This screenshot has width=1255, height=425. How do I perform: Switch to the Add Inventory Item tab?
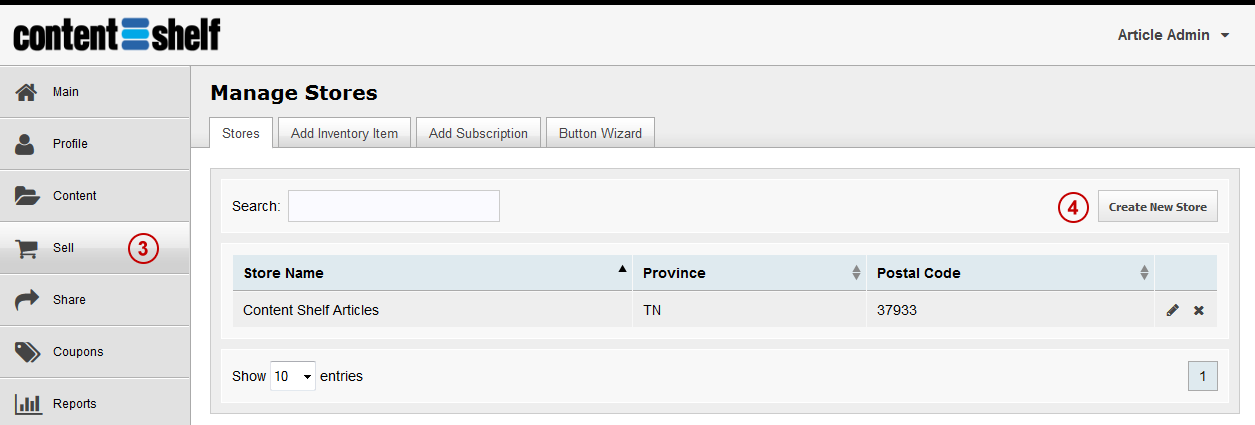click(x=344, y=133)
